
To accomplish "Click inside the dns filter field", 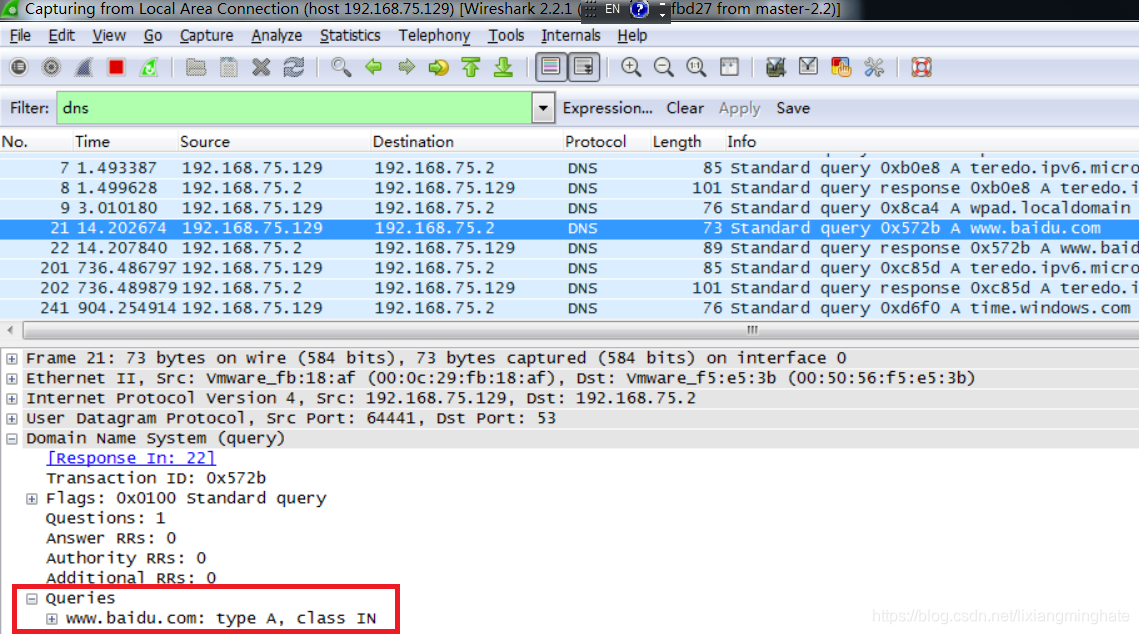I will [x=294, y=108].
